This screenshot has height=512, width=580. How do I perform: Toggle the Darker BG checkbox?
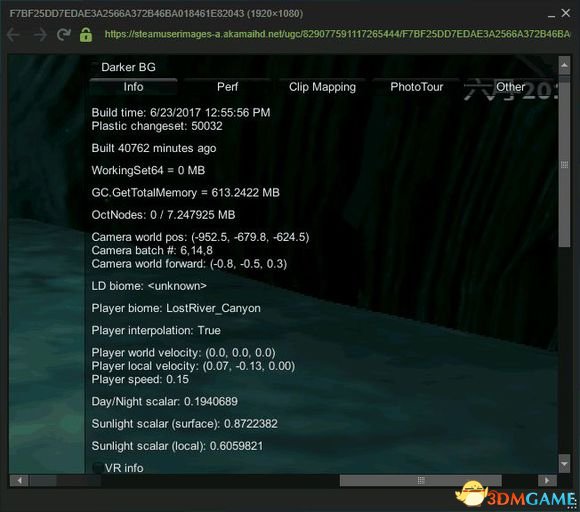[95, 67]
